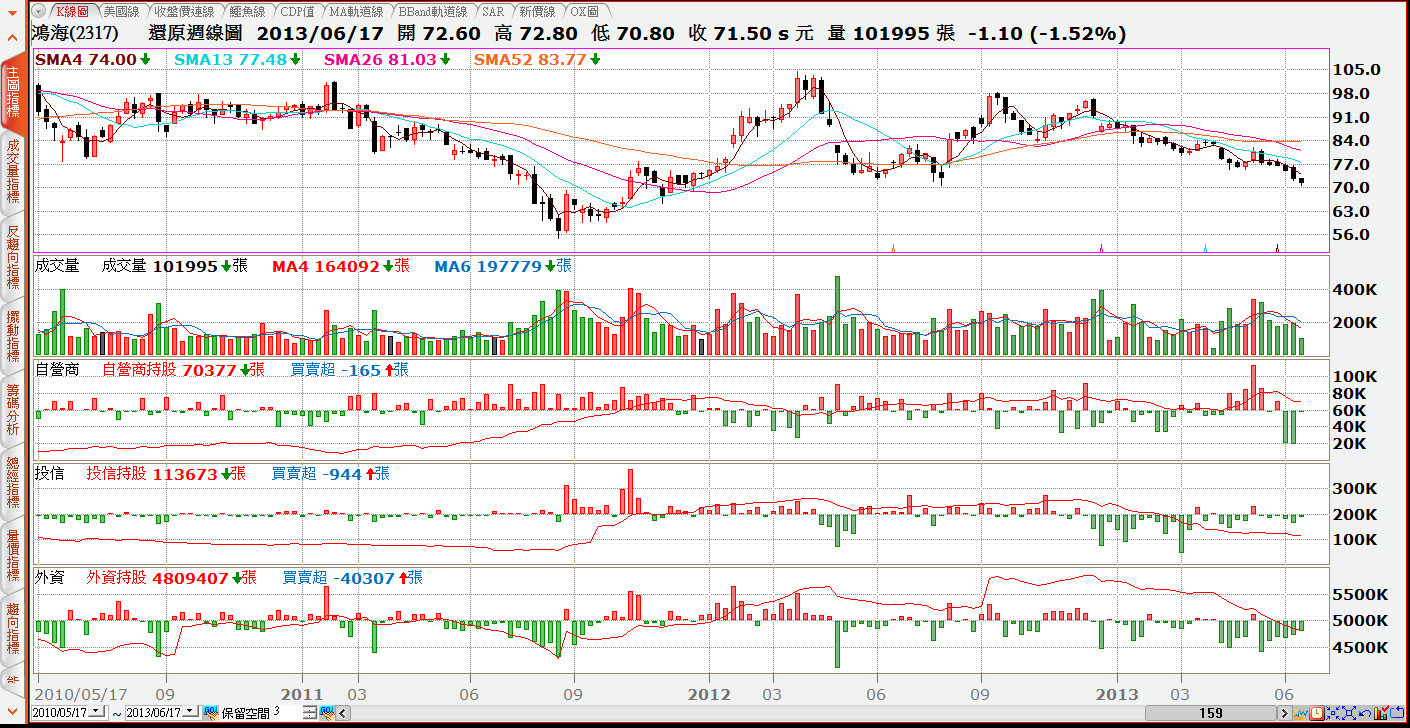Screen dimensions: 1410x728
Task: Click the blue shrink-arrows icon
Action: coord(1333,713)
